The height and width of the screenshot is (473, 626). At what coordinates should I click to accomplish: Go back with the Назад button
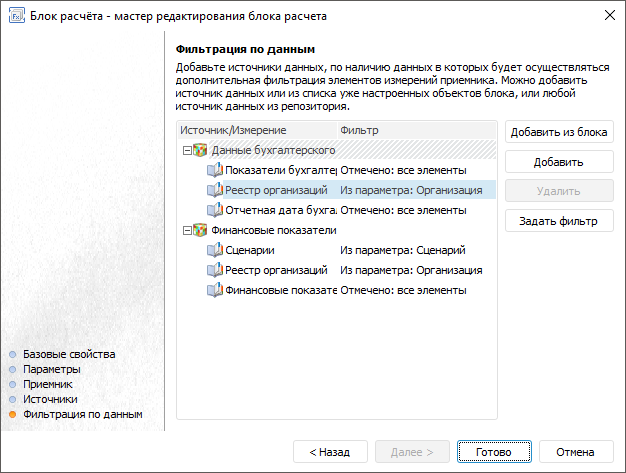[x=330, y=452]
